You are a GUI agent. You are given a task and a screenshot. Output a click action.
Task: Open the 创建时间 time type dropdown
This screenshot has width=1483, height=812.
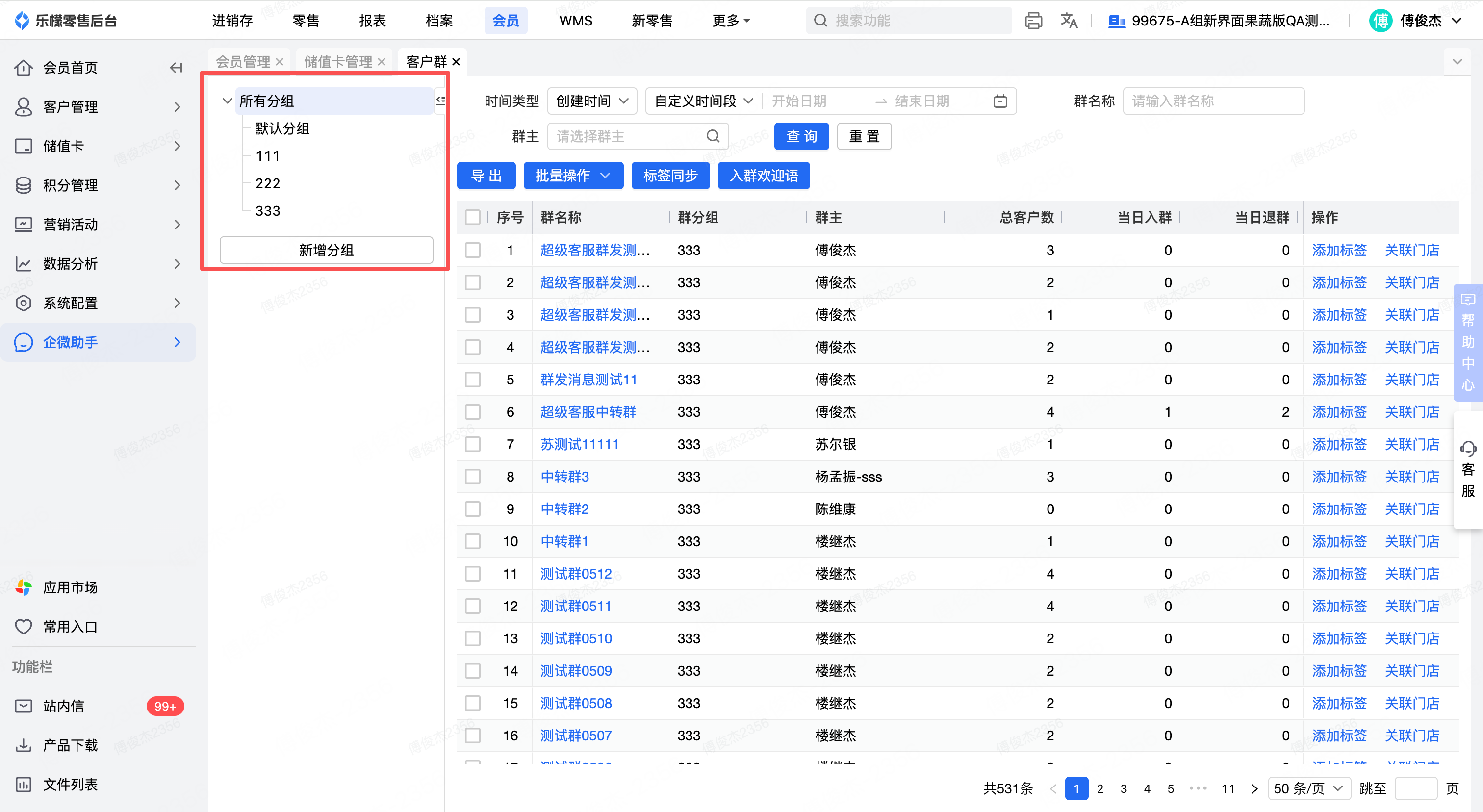click(x=592, y=102)
